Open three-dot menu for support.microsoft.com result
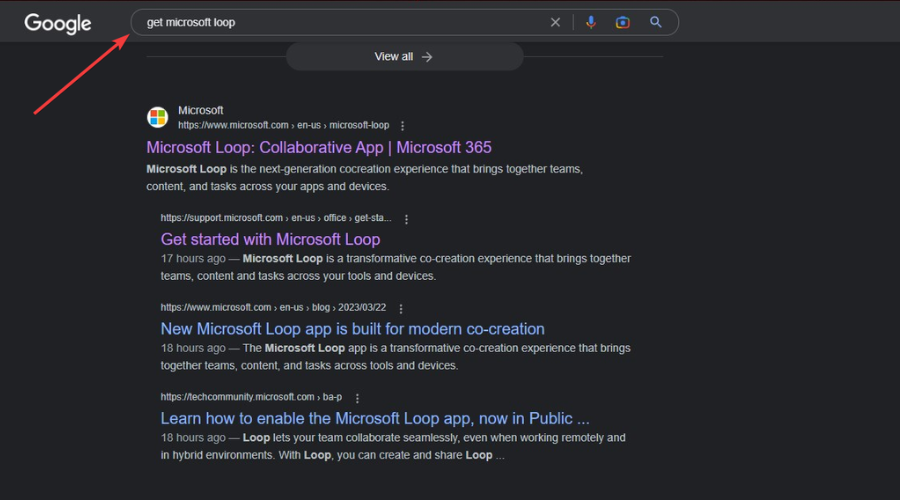Screen dimensions: 900x500 406,218
